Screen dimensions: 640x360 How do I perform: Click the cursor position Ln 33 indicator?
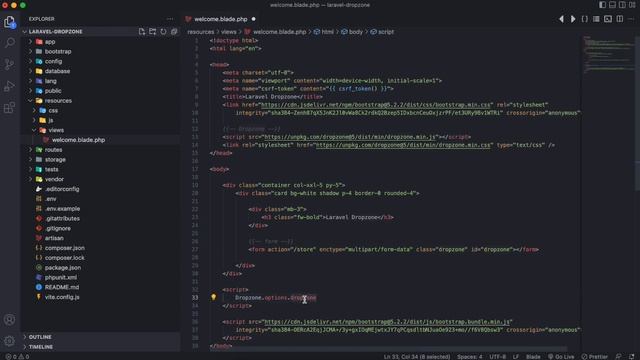point(417,356)
